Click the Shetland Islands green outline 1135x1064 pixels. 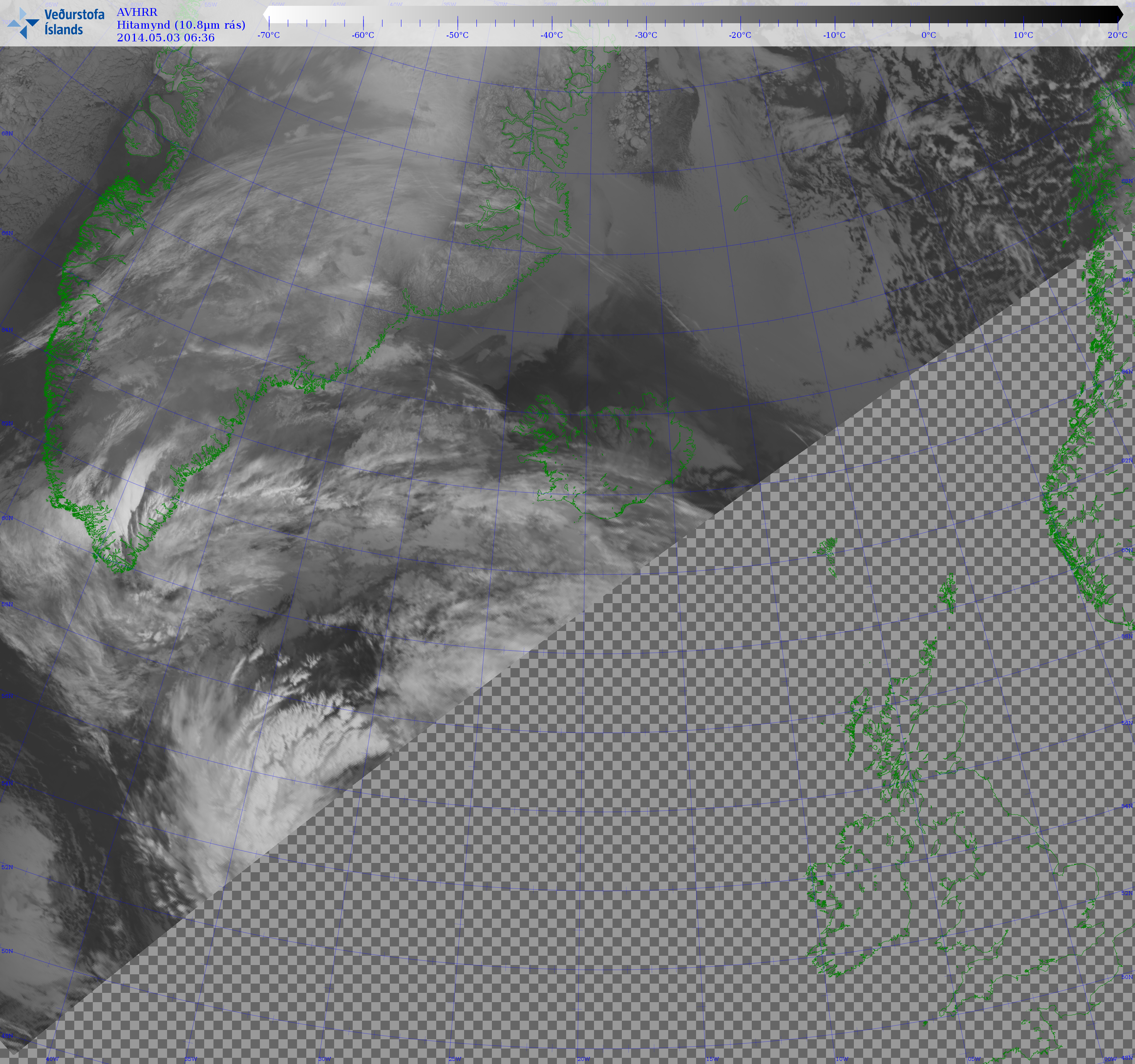pos(948,593)
